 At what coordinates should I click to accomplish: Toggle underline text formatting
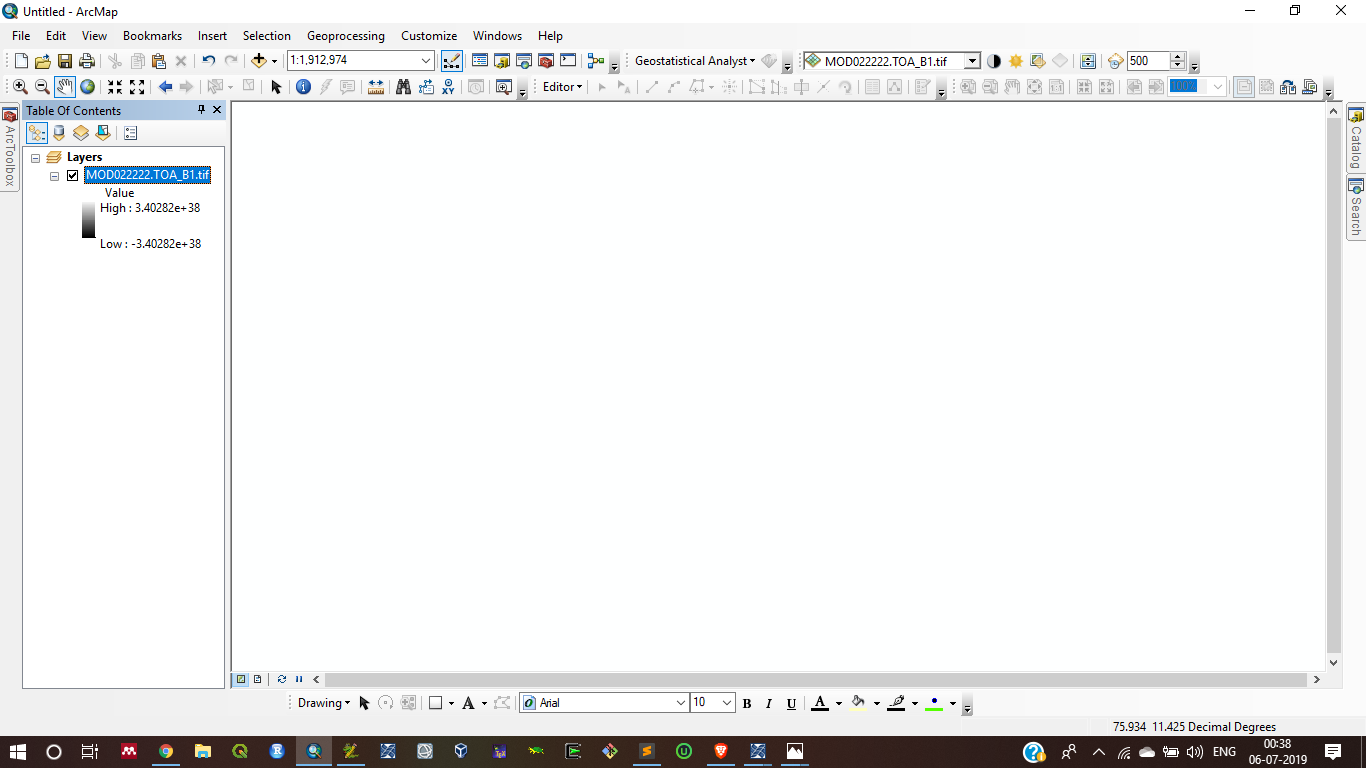(x=791, y=703)
